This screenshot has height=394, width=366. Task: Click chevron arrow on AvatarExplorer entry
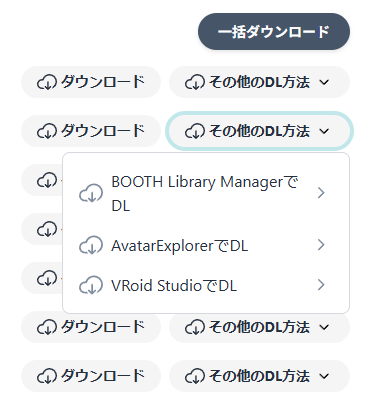(x=321, y=245)
